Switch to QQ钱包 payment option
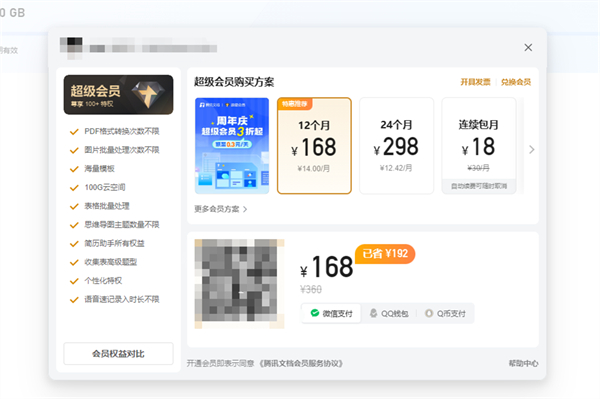Screen dimensions: 600x399 [389, 313]
